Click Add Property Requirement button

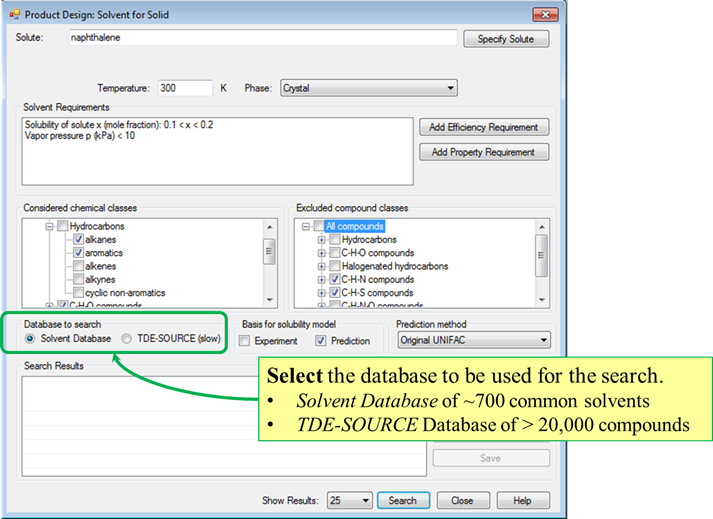click(484, 152)
